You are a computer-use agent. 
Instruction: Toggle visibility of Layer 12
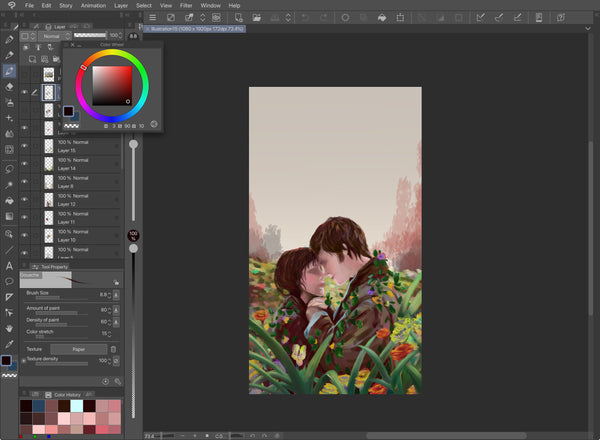24,199
